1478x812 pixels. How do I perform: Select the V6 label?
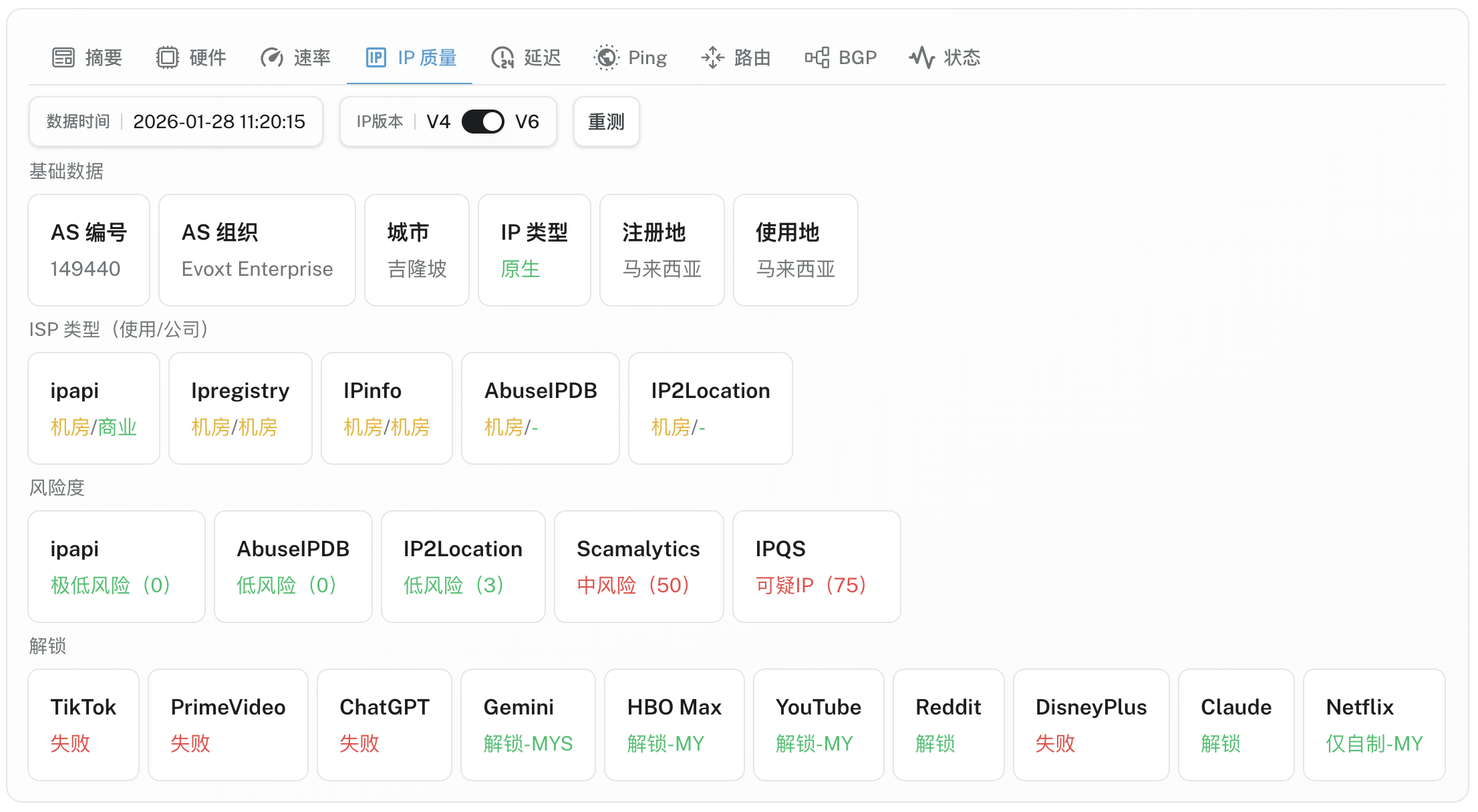[527, 122]
